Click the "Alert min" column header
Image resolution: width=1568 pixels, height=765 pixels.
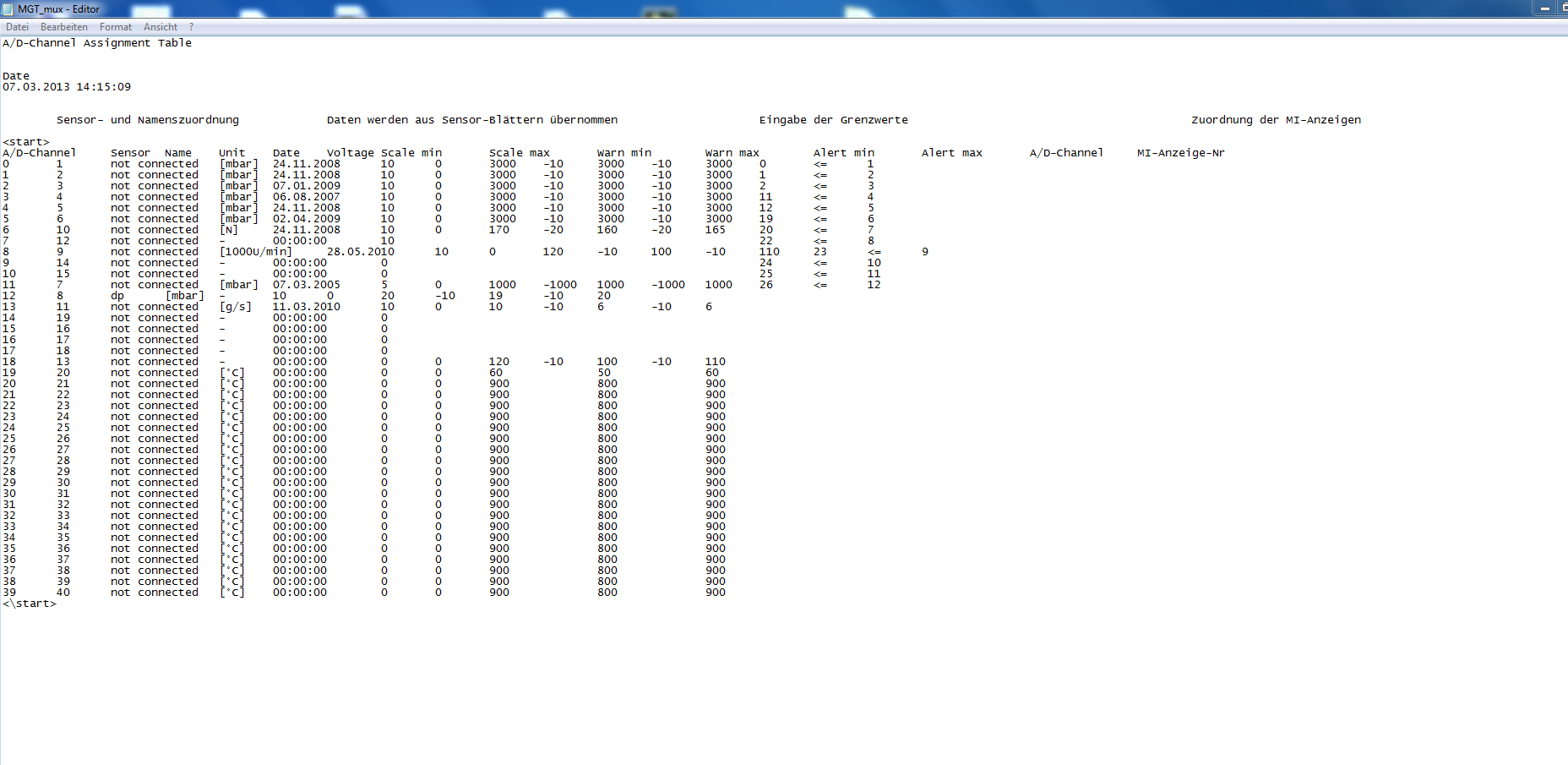844,153
